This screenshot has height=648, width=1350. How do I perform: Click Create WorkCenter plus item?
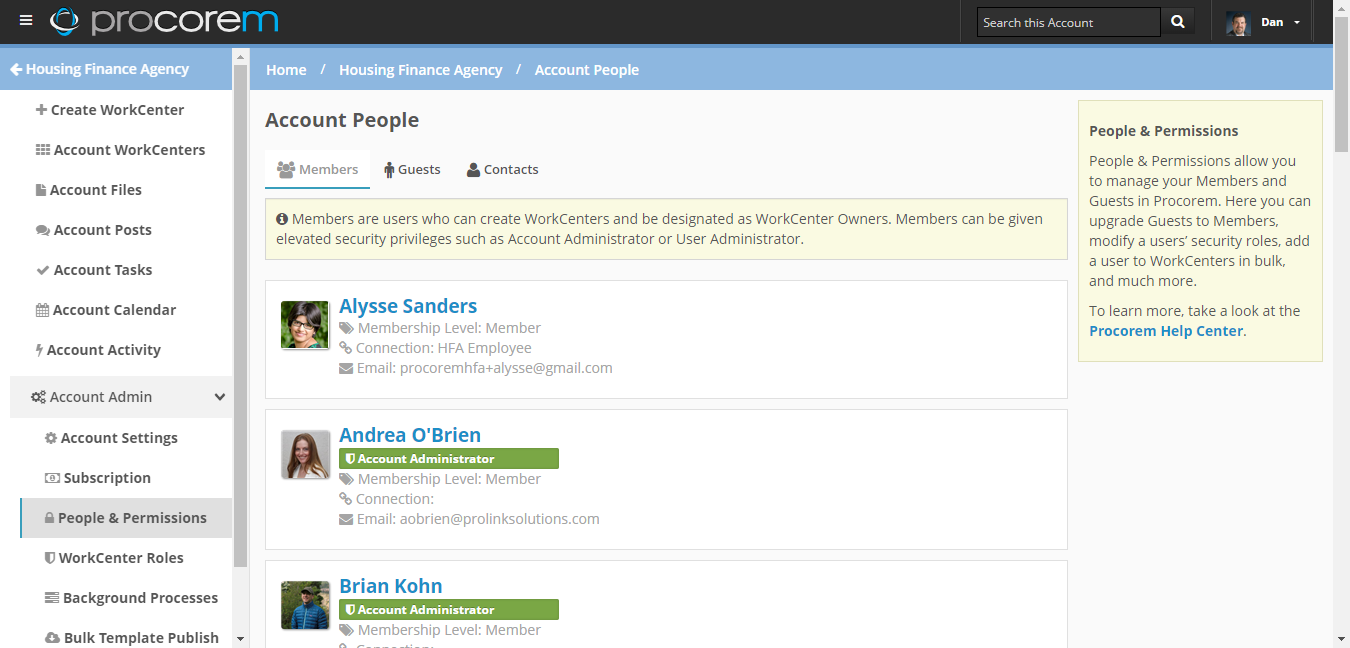[116, 110]
